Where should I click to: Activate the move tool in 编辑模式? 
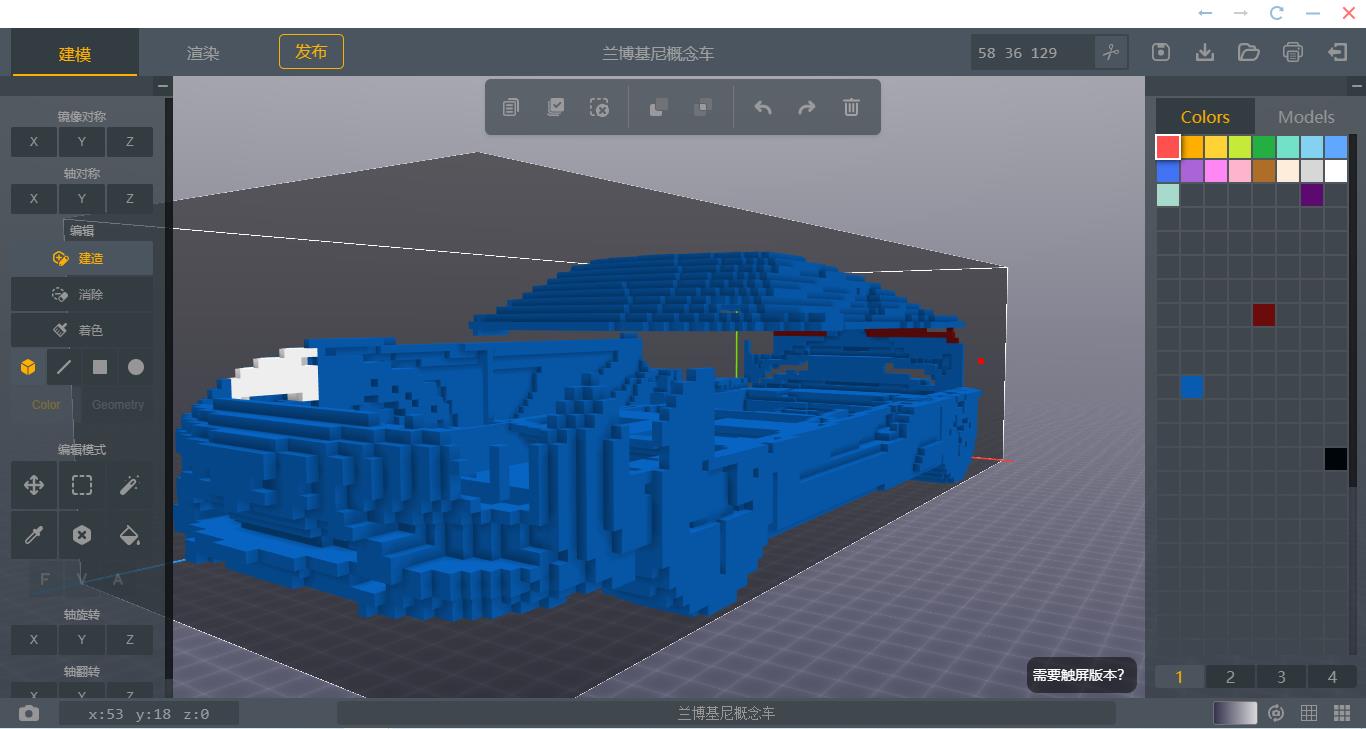34,486
